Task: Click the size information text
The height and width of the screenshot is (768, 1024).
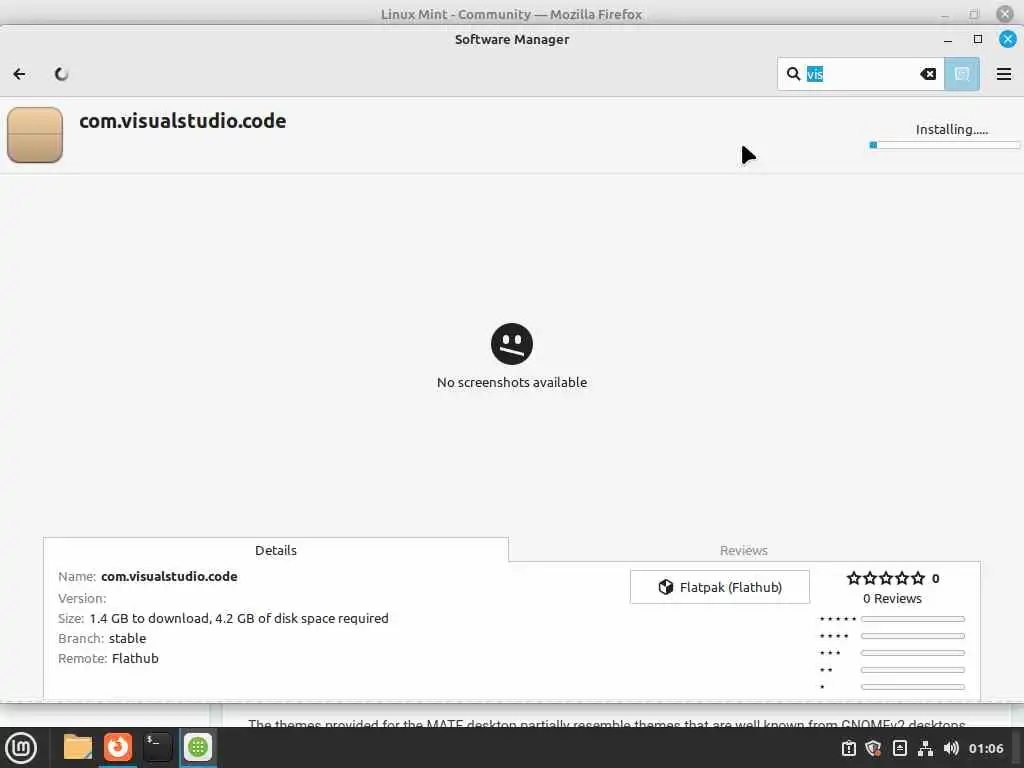Action: 239,618
